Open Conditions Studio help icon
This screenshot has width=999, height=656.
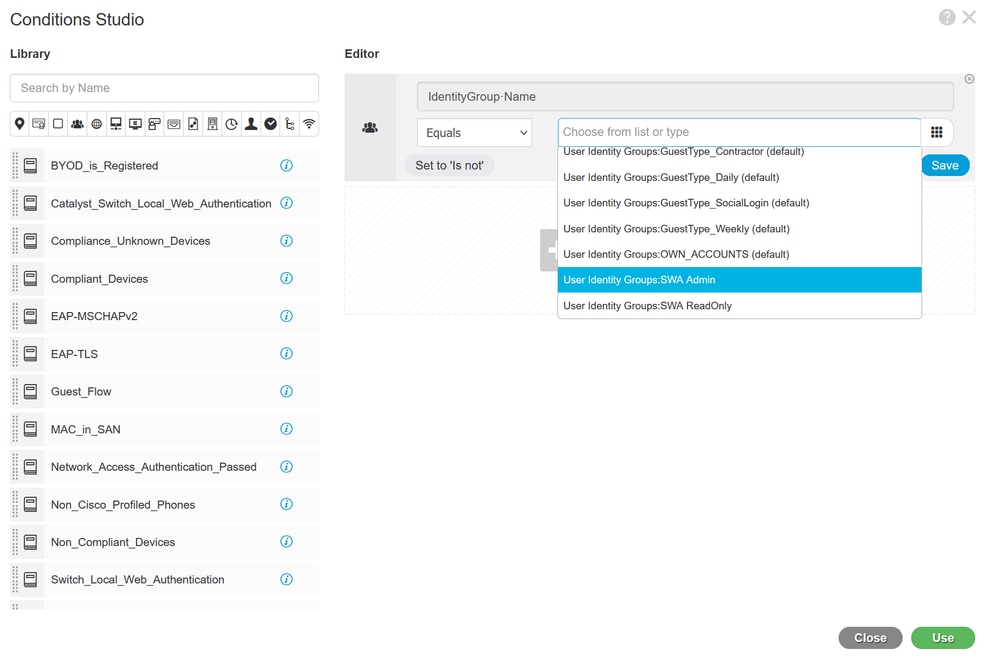947,17
